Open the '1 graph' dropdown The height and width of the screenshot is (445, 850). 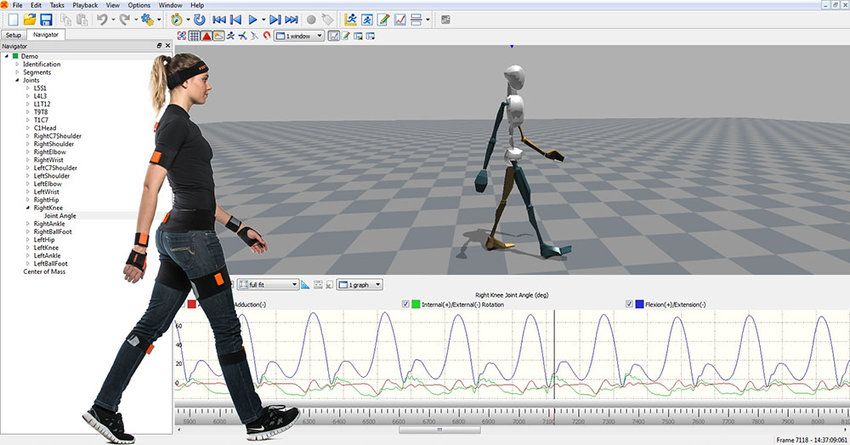coord(359,285)
